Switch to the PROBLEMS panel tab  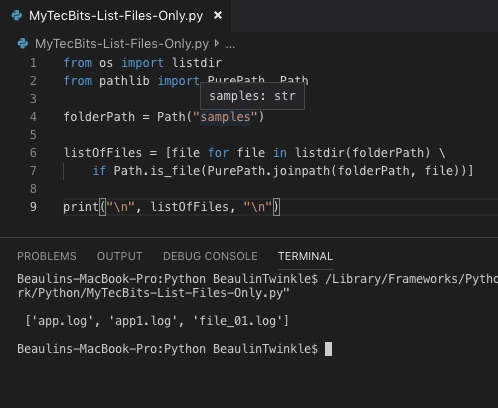click(x=47, y=256)
